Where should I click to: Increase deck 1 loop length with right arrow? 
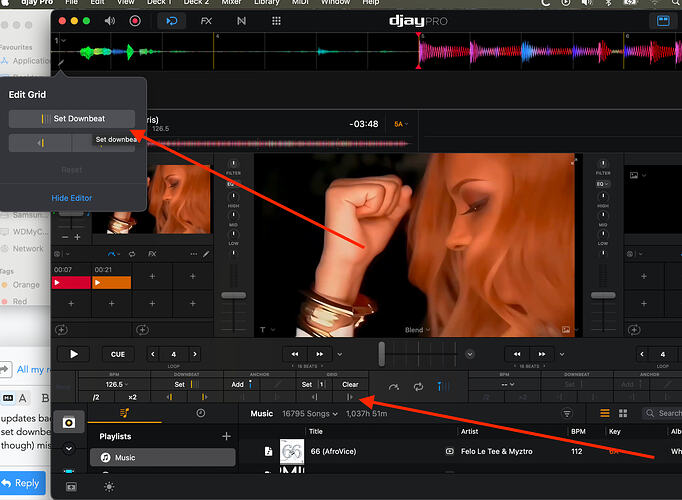tap(195, 354)
